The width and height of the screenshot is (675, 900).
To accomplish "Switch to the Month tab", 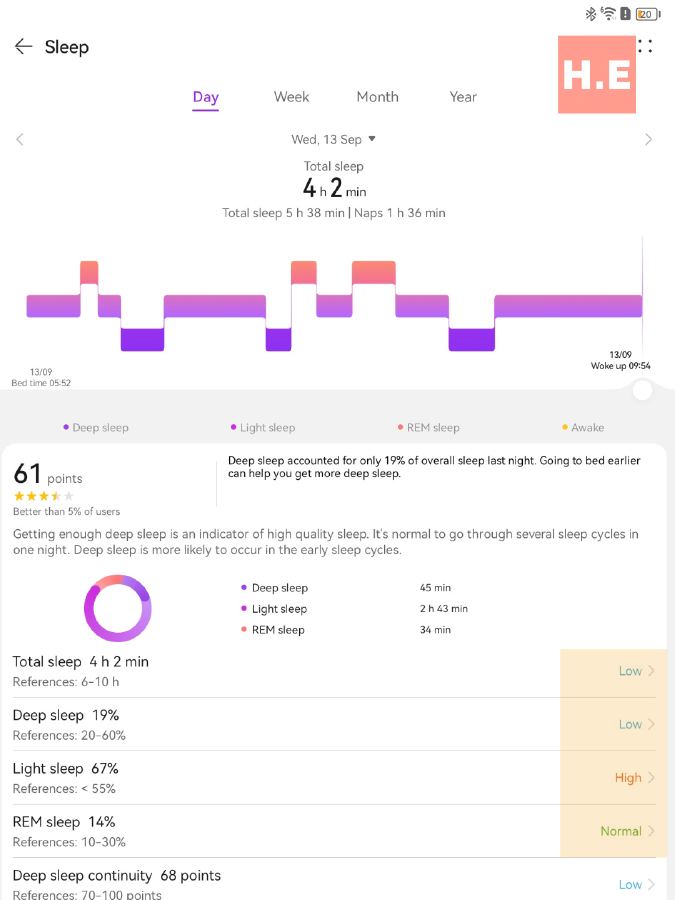I will (377, 97).
